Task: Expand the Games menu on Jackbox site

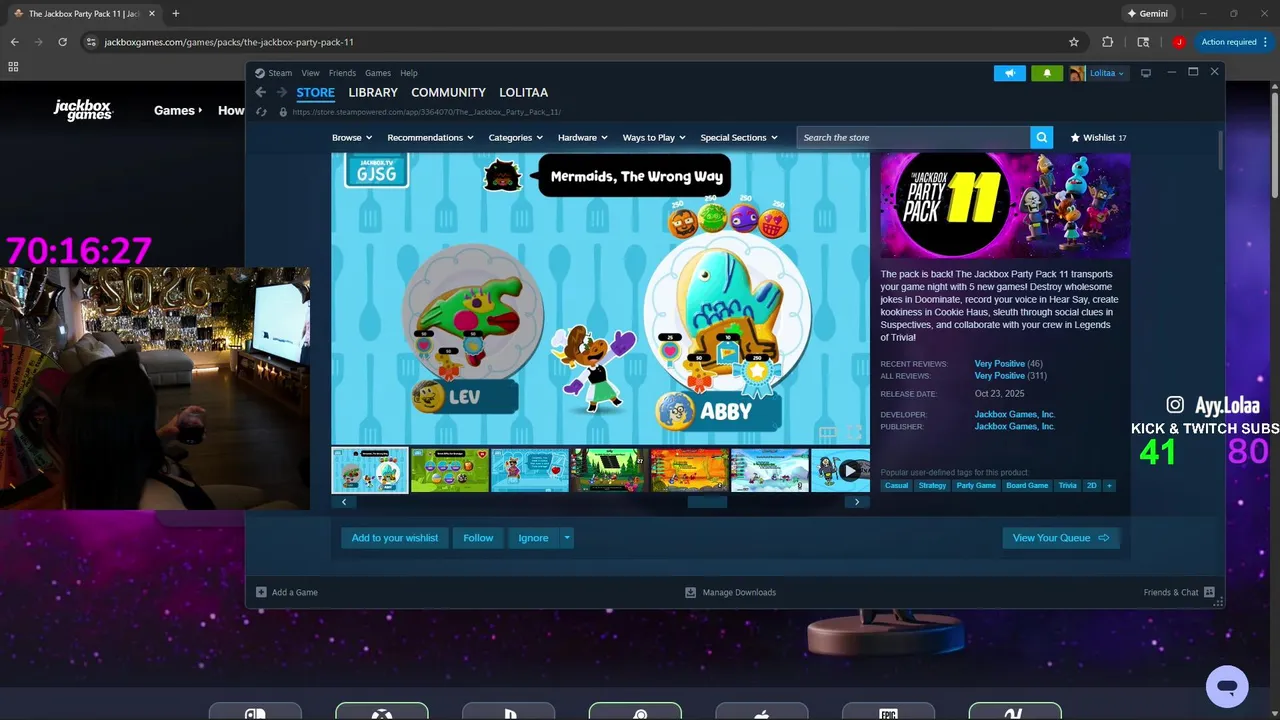Action: click(x=178, y=111)
